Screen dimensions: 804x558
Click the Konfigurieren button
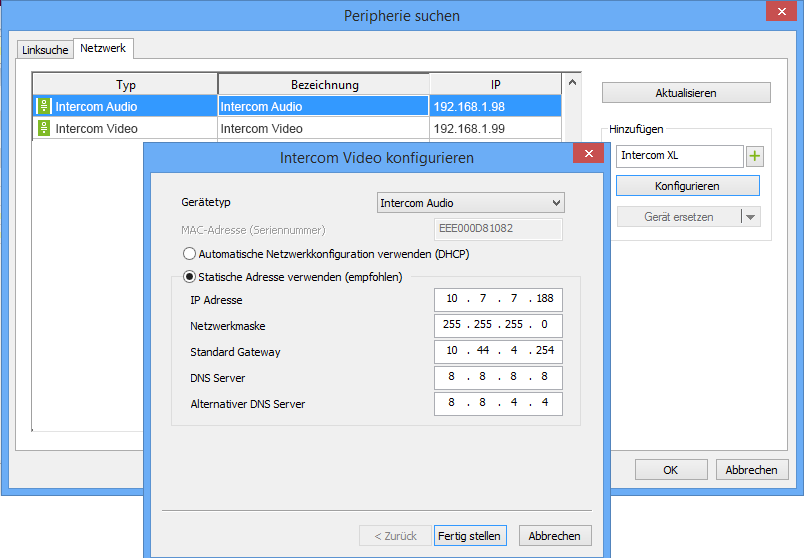[687, 186]
